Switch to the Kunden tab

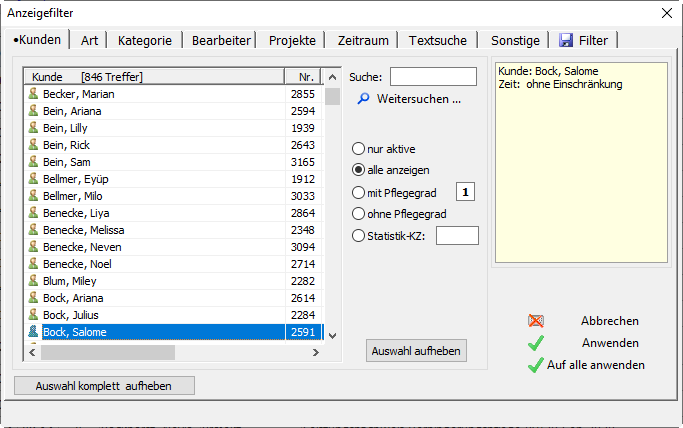(37, 40)
